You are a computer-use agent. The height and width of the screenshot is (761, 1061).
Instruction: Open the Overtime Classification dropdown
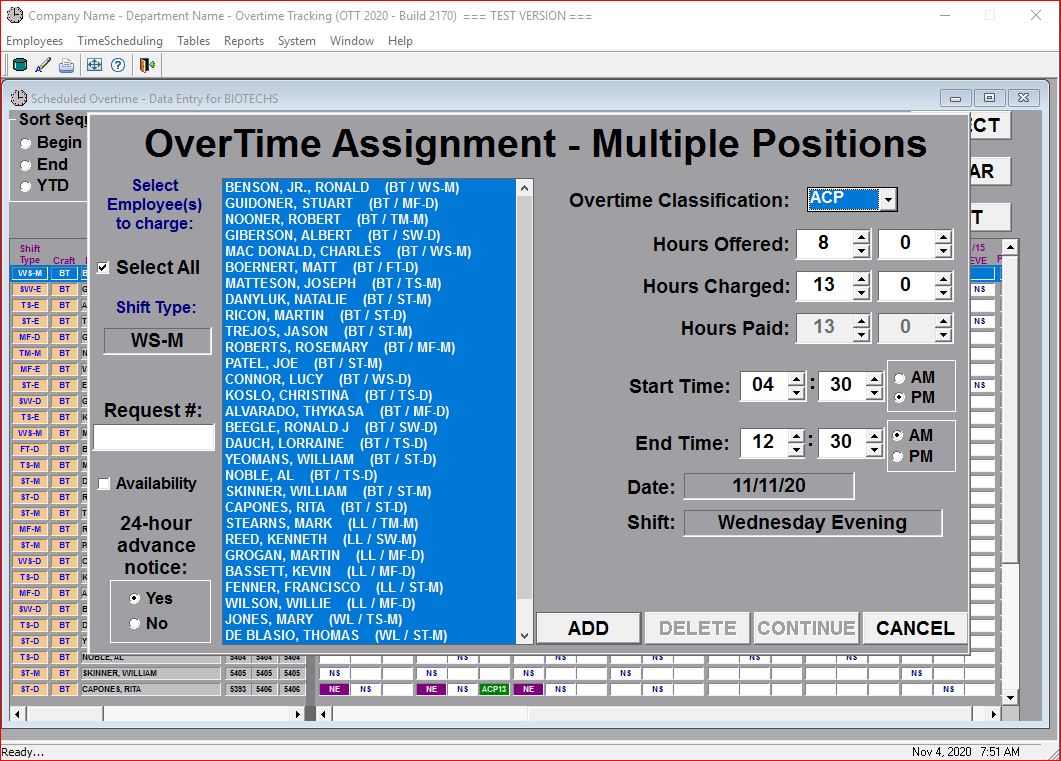coord(888,200)
